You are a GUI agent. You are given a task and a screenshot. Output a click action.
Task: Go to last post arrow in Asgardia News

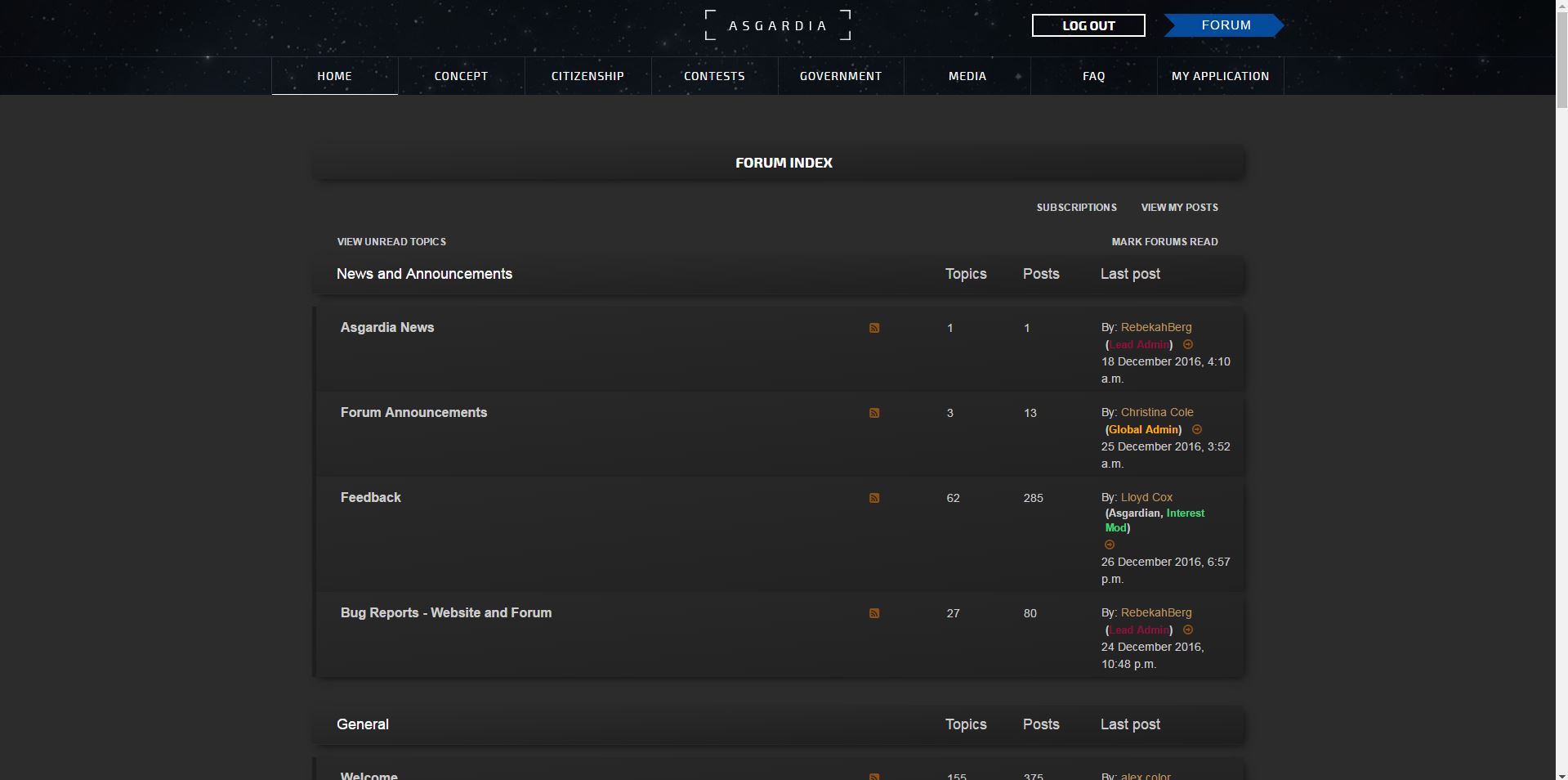(x=1188, y=344)
